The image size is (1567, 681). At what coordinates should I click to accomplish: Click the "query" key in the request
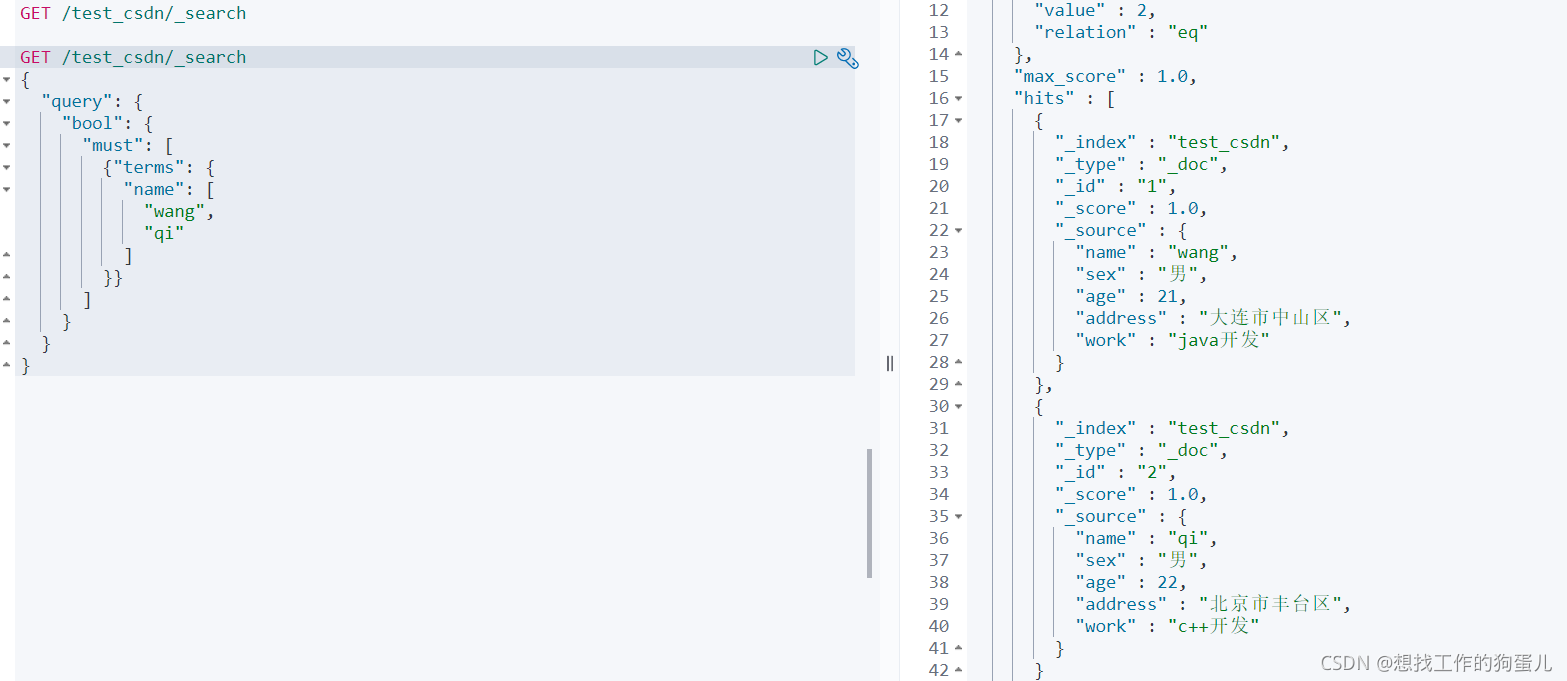76,101
